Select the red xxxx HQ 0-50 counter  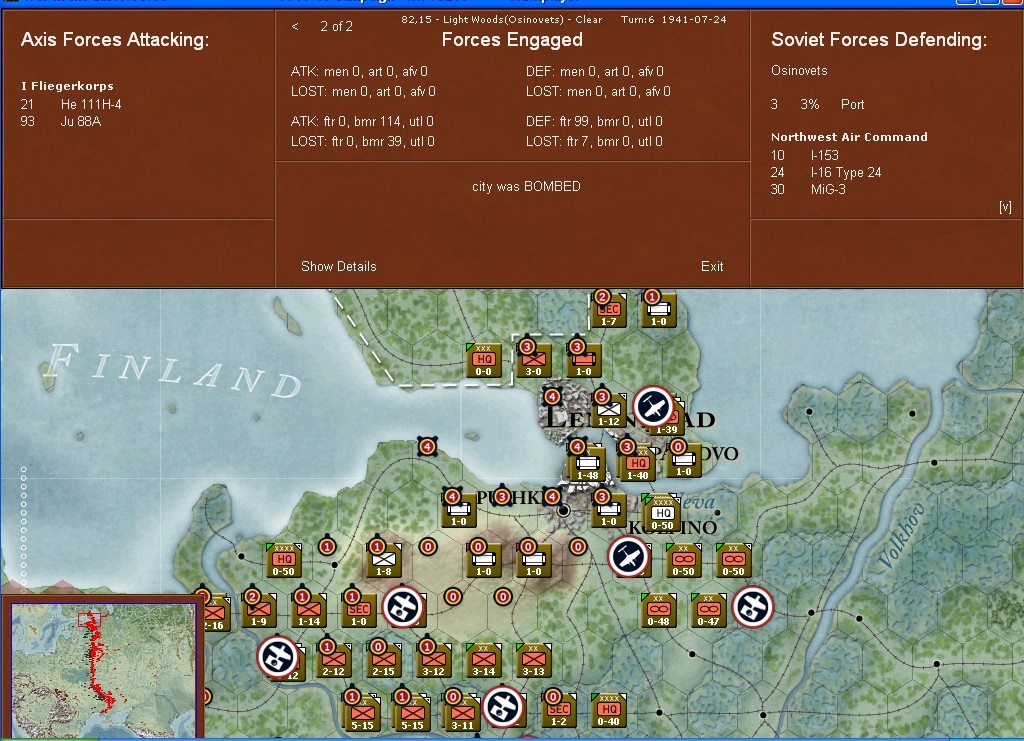point(283,561)
